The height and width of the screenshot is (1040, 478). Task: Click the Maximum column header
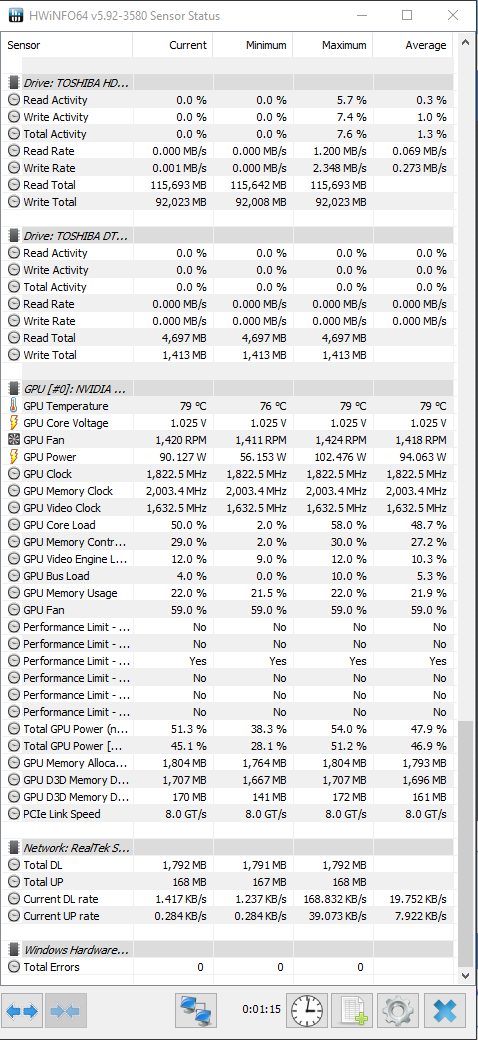(x=332, y=45)
